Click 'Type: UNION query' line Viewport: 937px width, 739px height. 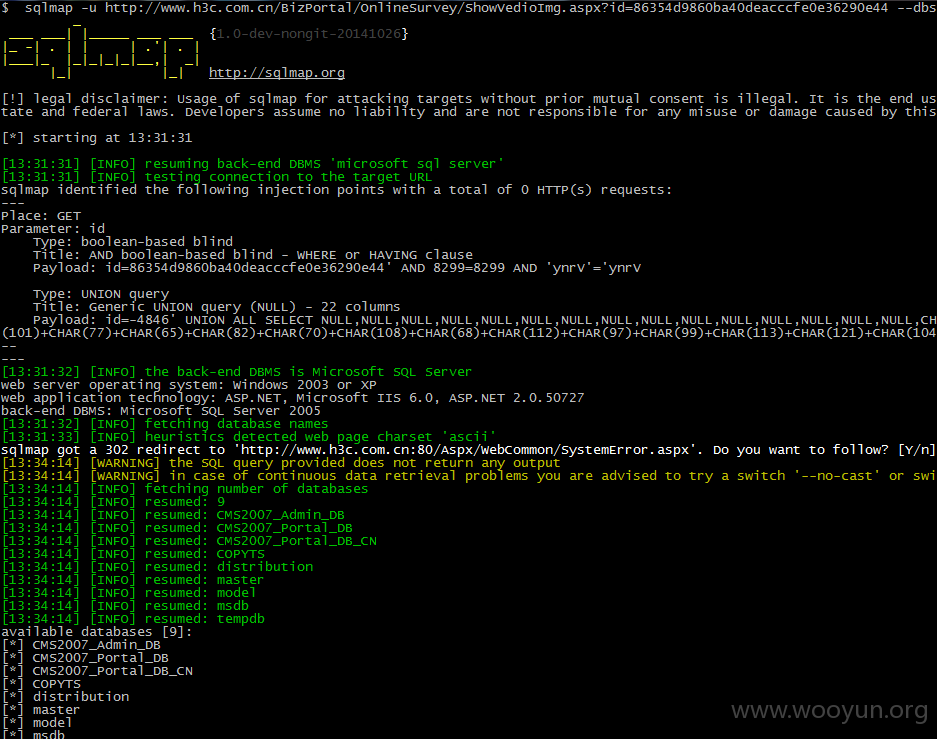click(101, 294)
